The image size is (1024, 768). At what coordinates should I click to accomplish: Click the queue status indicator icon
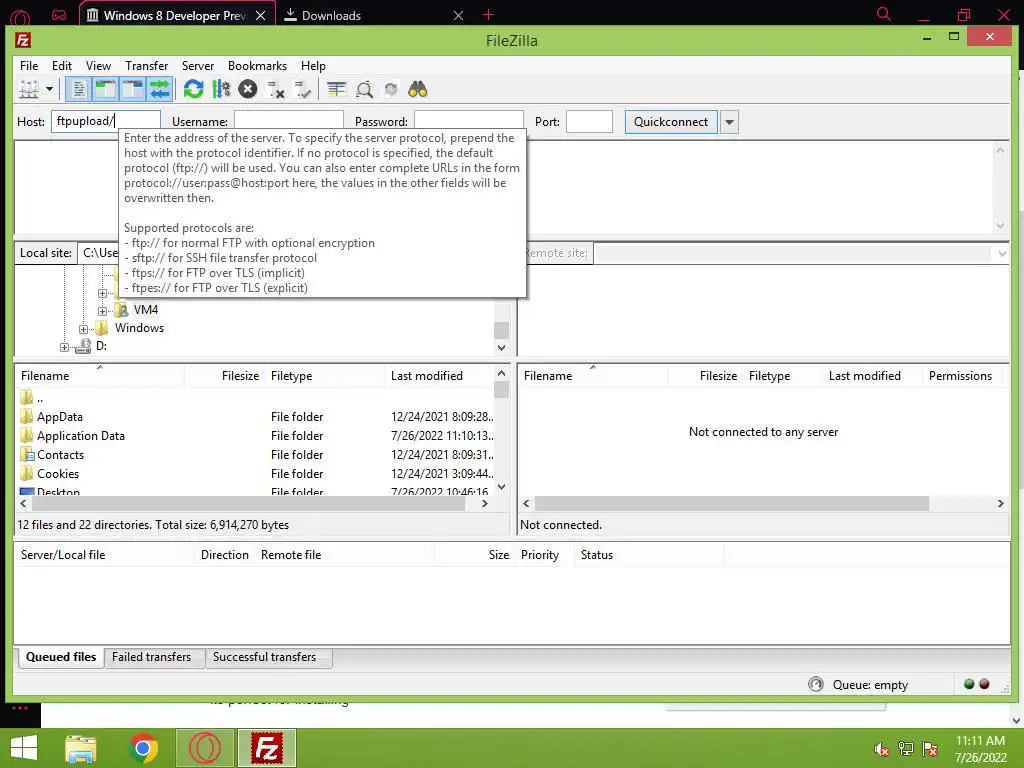(x=816, y=684)
